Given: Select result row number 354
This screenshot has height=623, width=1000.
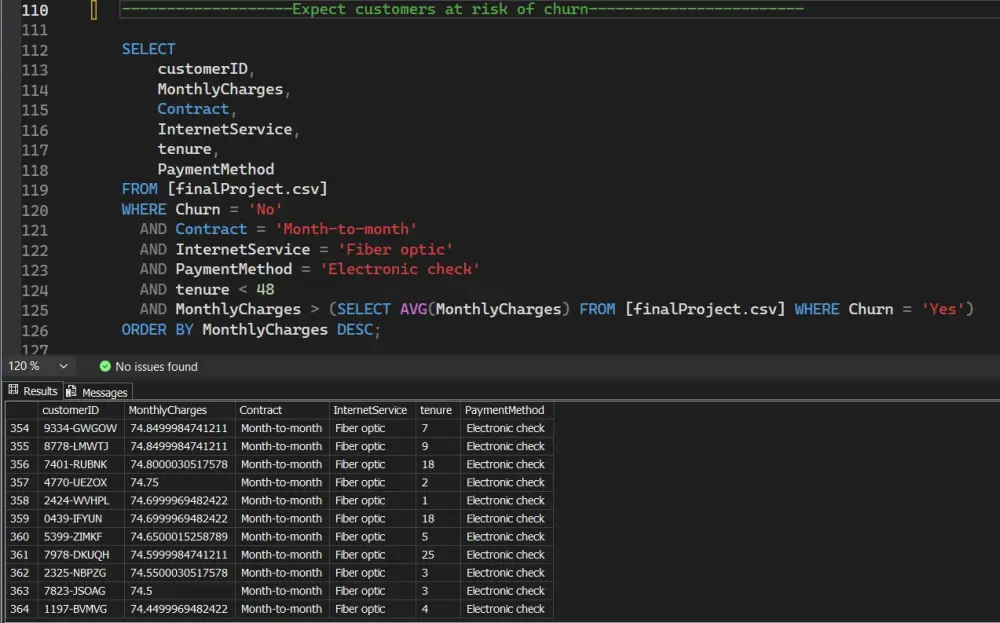Looking at the screenshot, I should tap(20, 428).
